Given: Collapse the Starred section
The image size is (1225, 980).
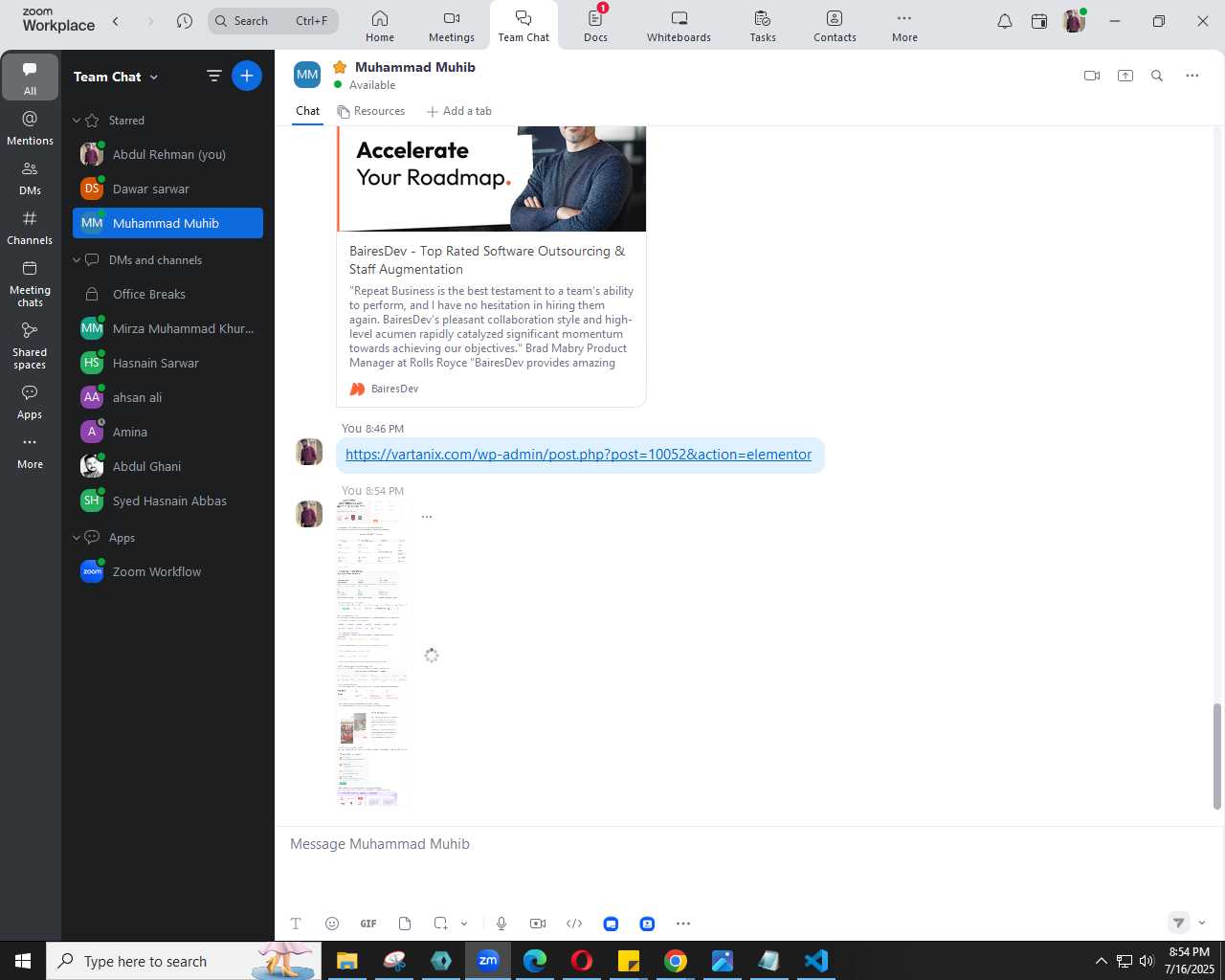Looking at the screenshot, I should pyautogui.click(x=77, y=121).
